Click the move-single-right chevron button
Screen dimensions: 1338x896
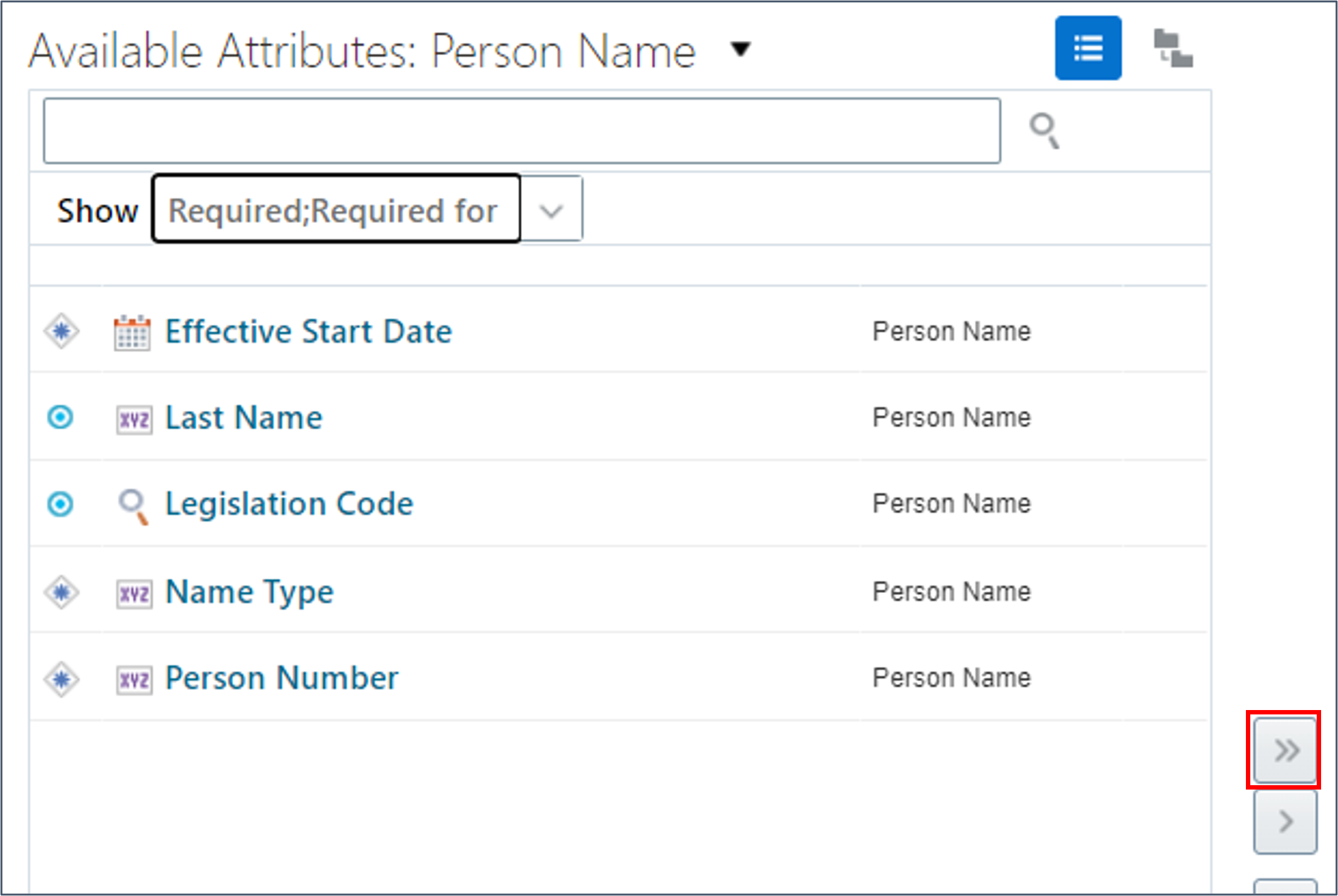pos(1284,820)
